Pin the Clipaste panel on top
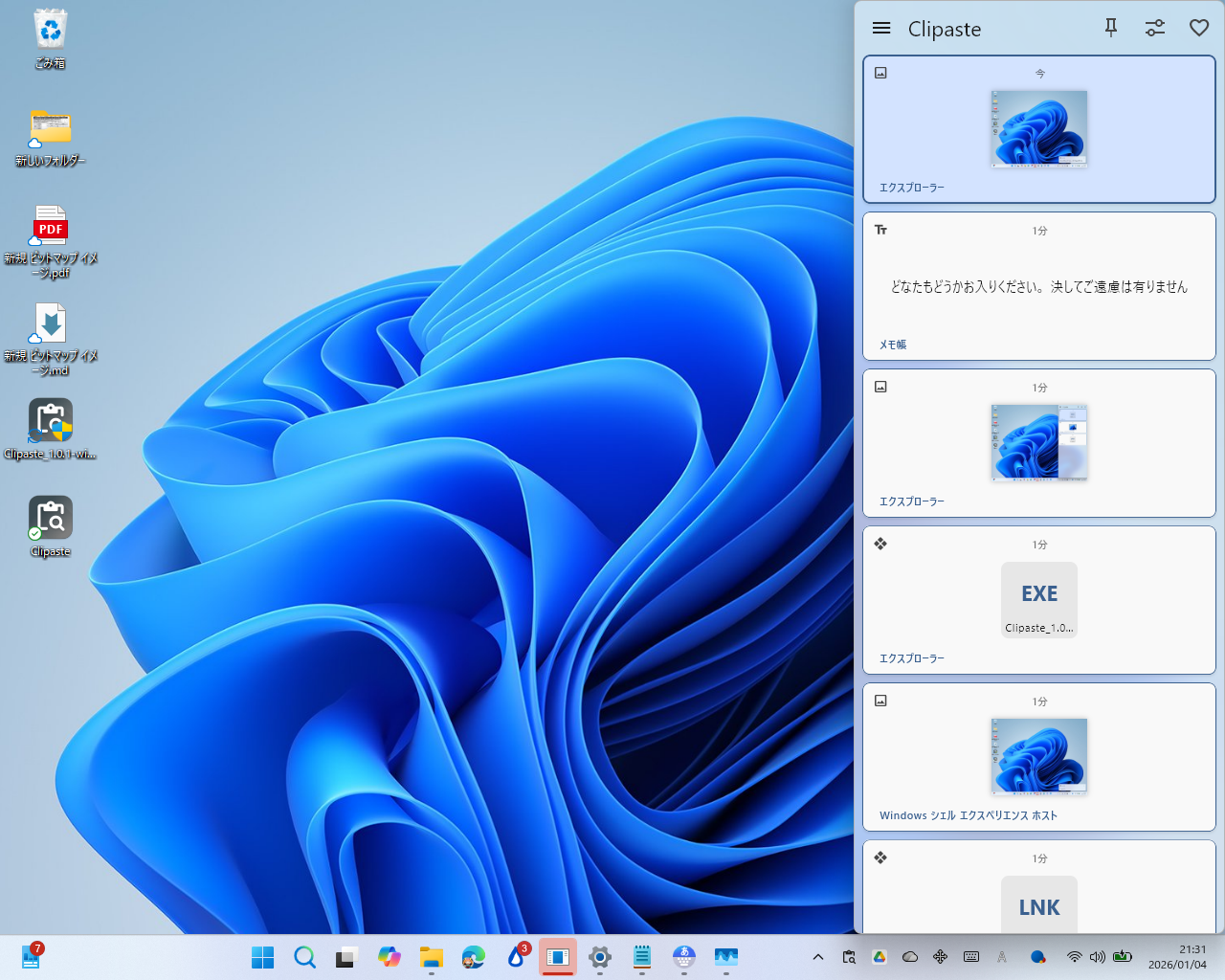1225x980 pixels. (1110, 28)
